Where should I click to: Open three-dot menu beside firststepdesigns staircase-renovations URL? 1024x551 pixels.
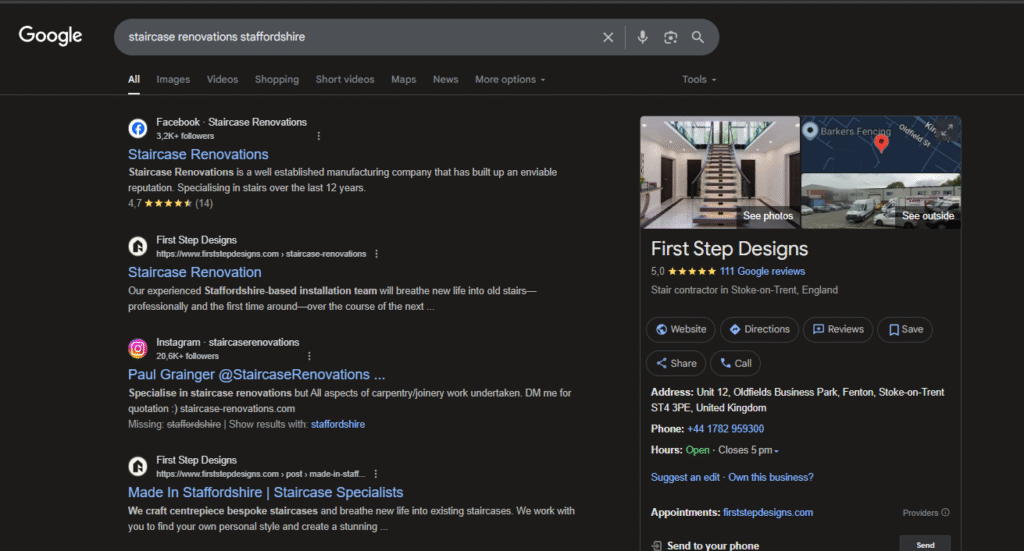pos(376,253)
